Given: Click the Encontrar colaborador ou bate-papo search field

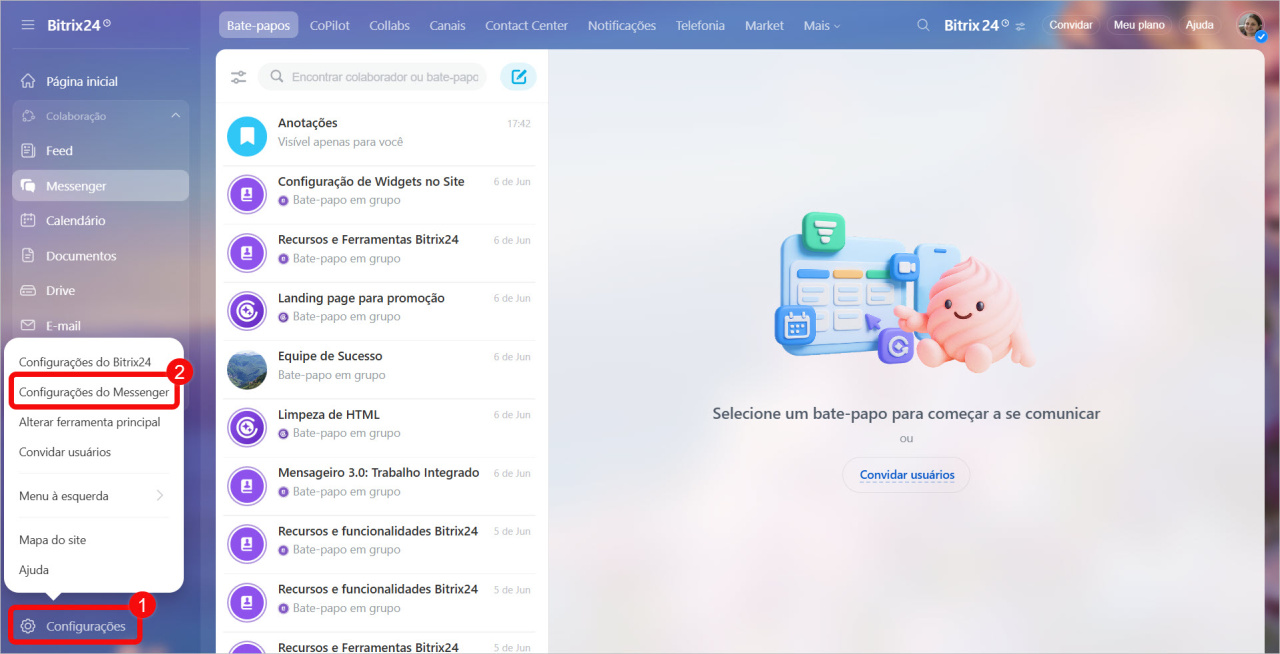Looking at the screenshot, I should pyautogui.click(x=372, y=77).
